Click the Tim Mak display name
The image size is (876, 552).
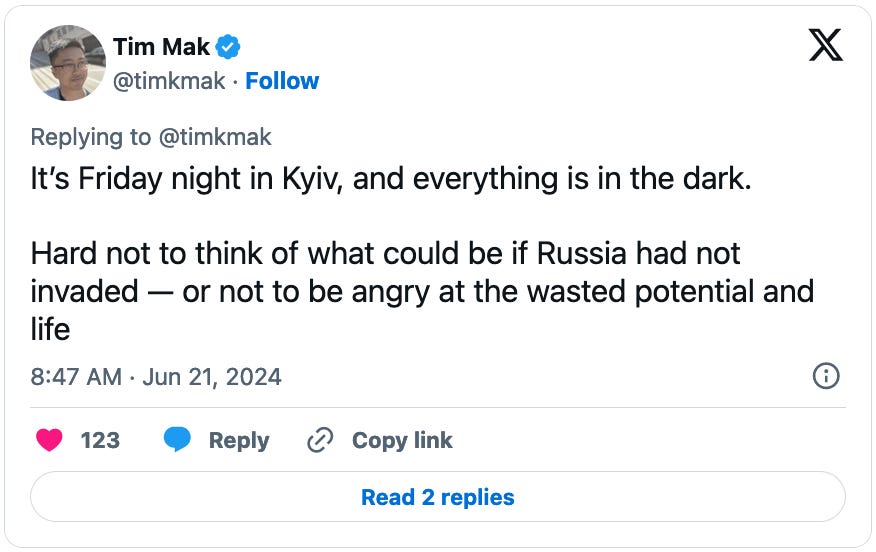161,47
